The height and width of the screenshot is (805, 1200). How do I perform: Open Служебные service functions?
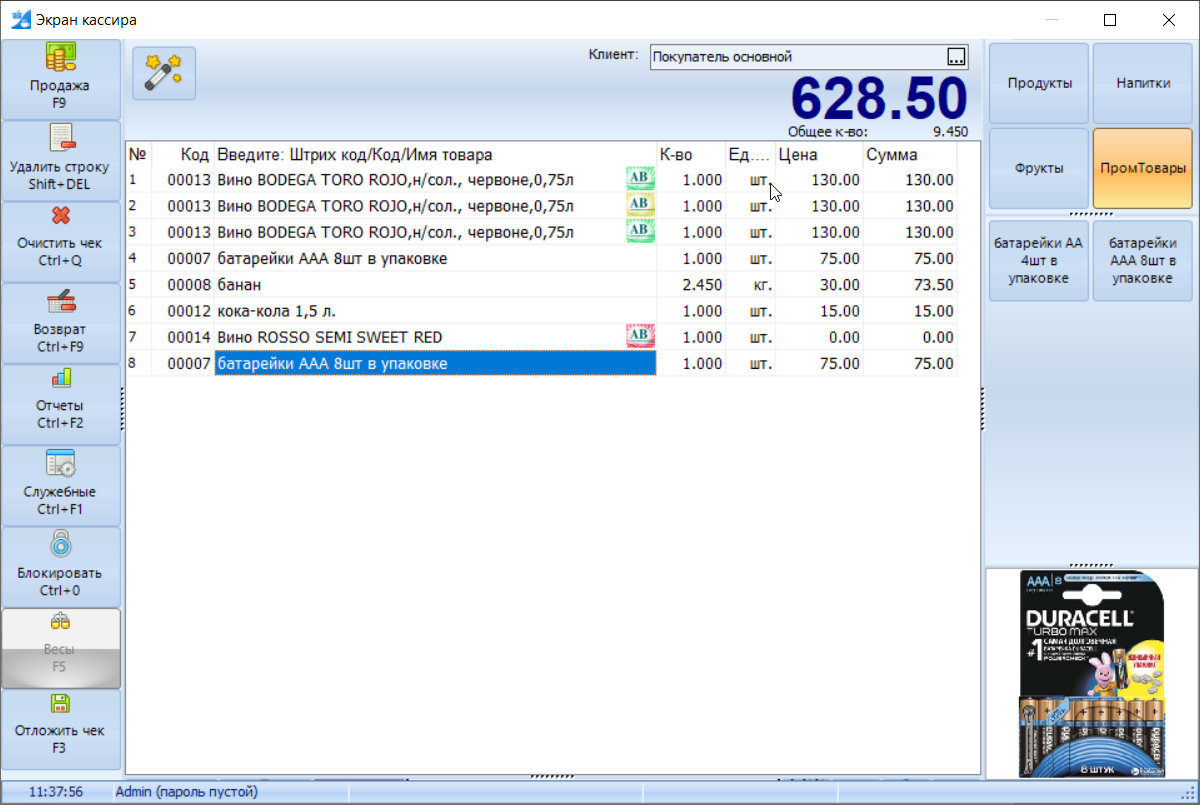(61, 485)
